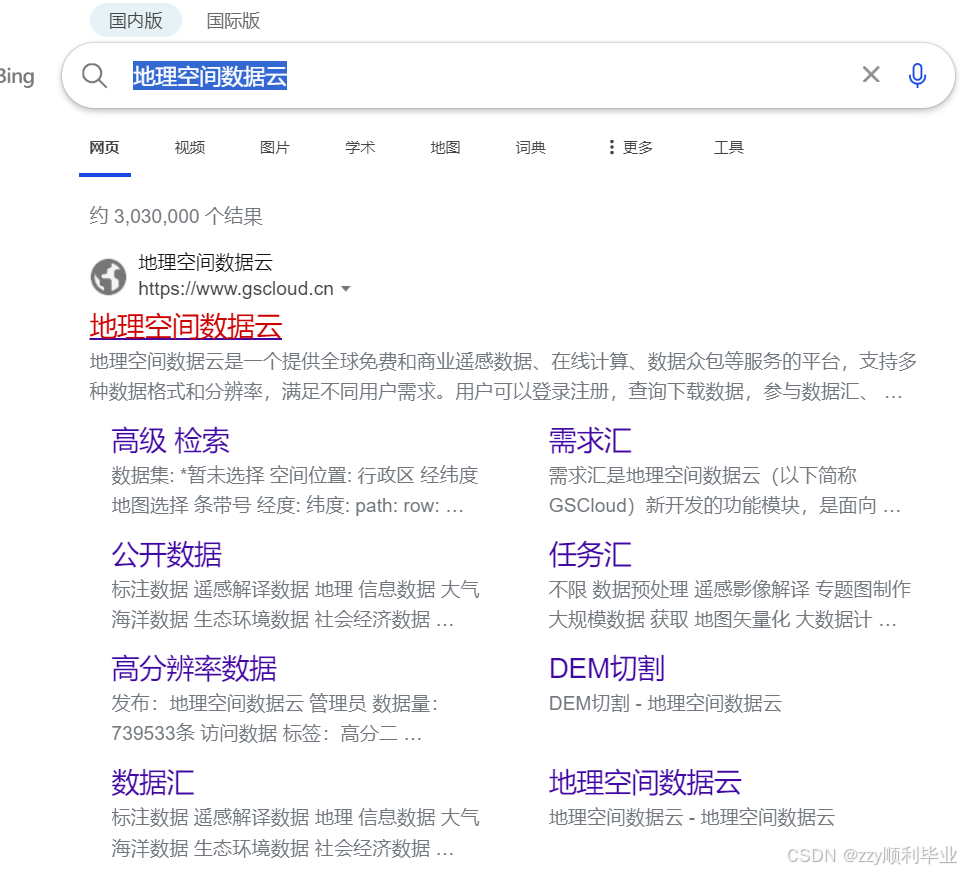Open the red 地理空间数据云 main result title
The width and height of the screenshot is (961, 873).
tap(186, 326)
